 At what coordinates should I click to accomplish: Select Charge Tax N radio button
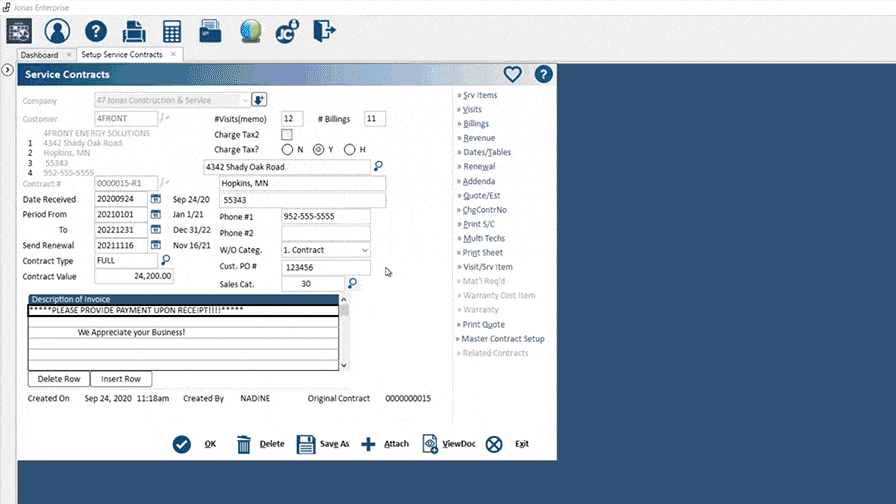click(x=287, y=150)
